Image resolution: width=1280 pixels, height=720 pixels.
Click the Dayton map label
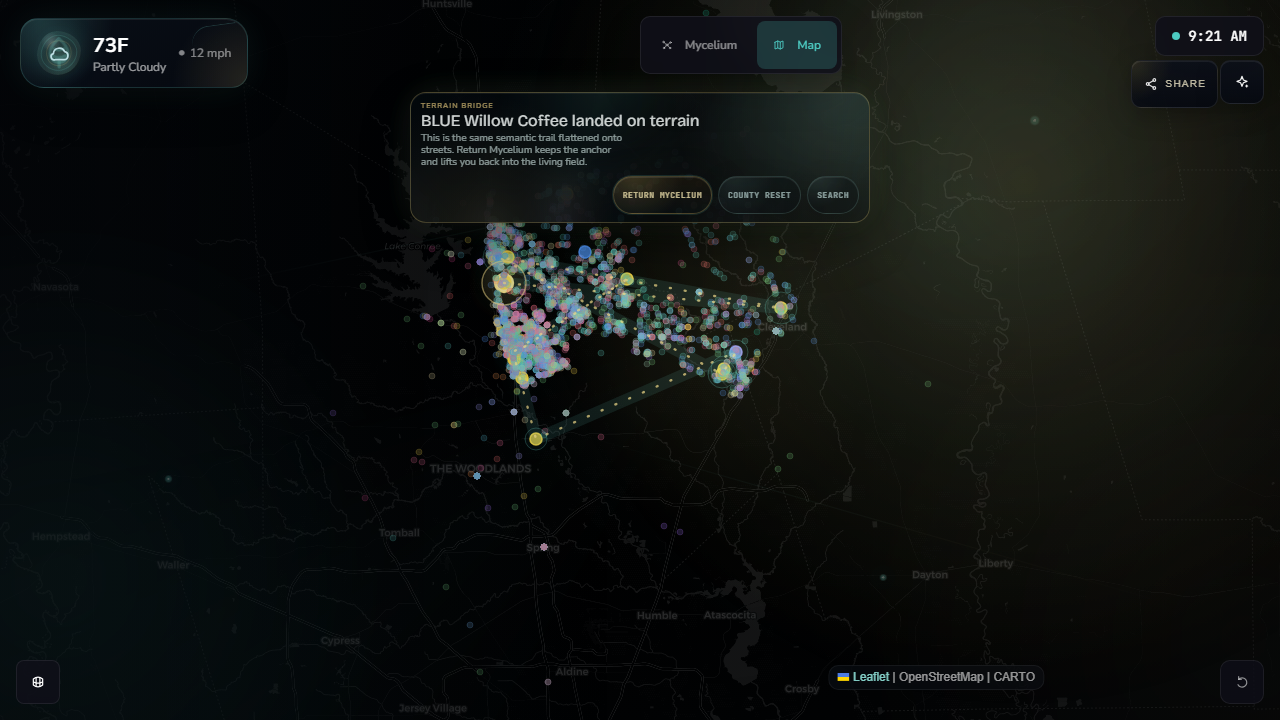[x=930, y=575]
